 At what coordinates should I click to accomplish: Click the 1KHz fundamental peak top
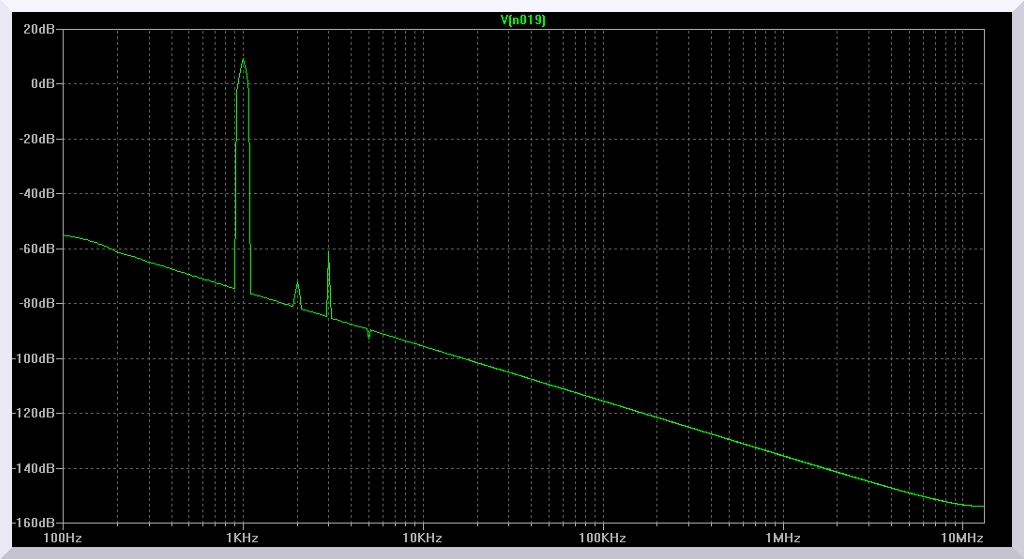click(x=242, y=60)
